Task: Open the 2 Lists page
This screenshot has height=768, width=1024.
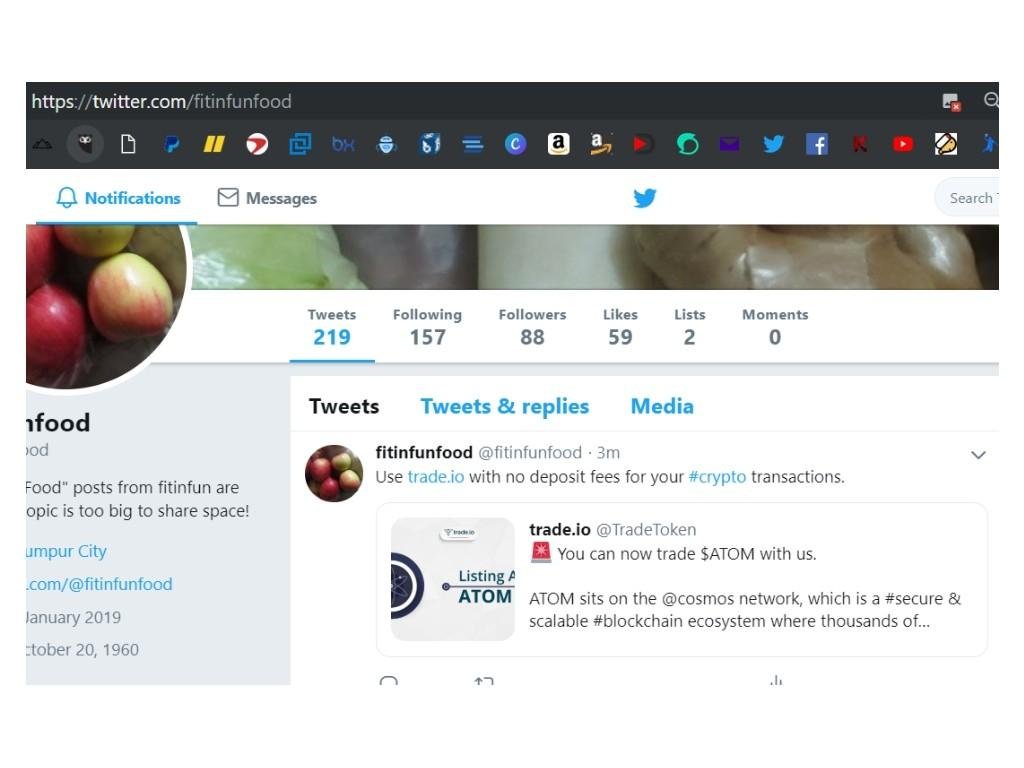Action: (690, 327)
